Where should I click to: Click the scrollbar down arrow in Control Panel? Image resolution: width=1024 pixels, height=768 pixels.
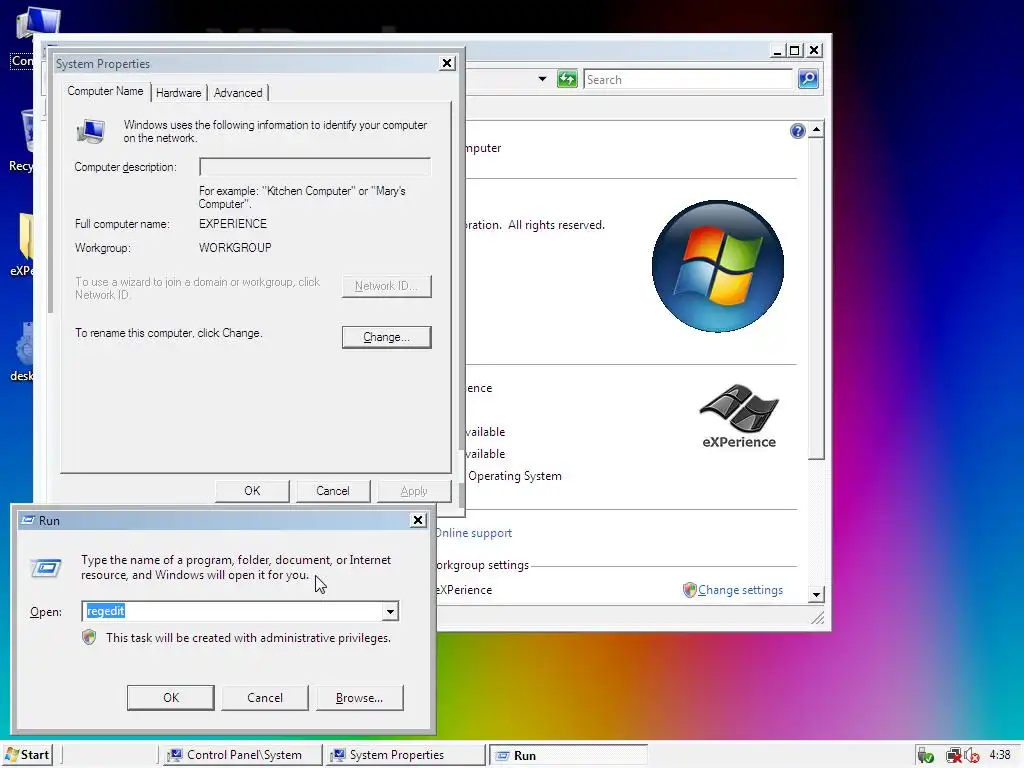click(816, 594)
